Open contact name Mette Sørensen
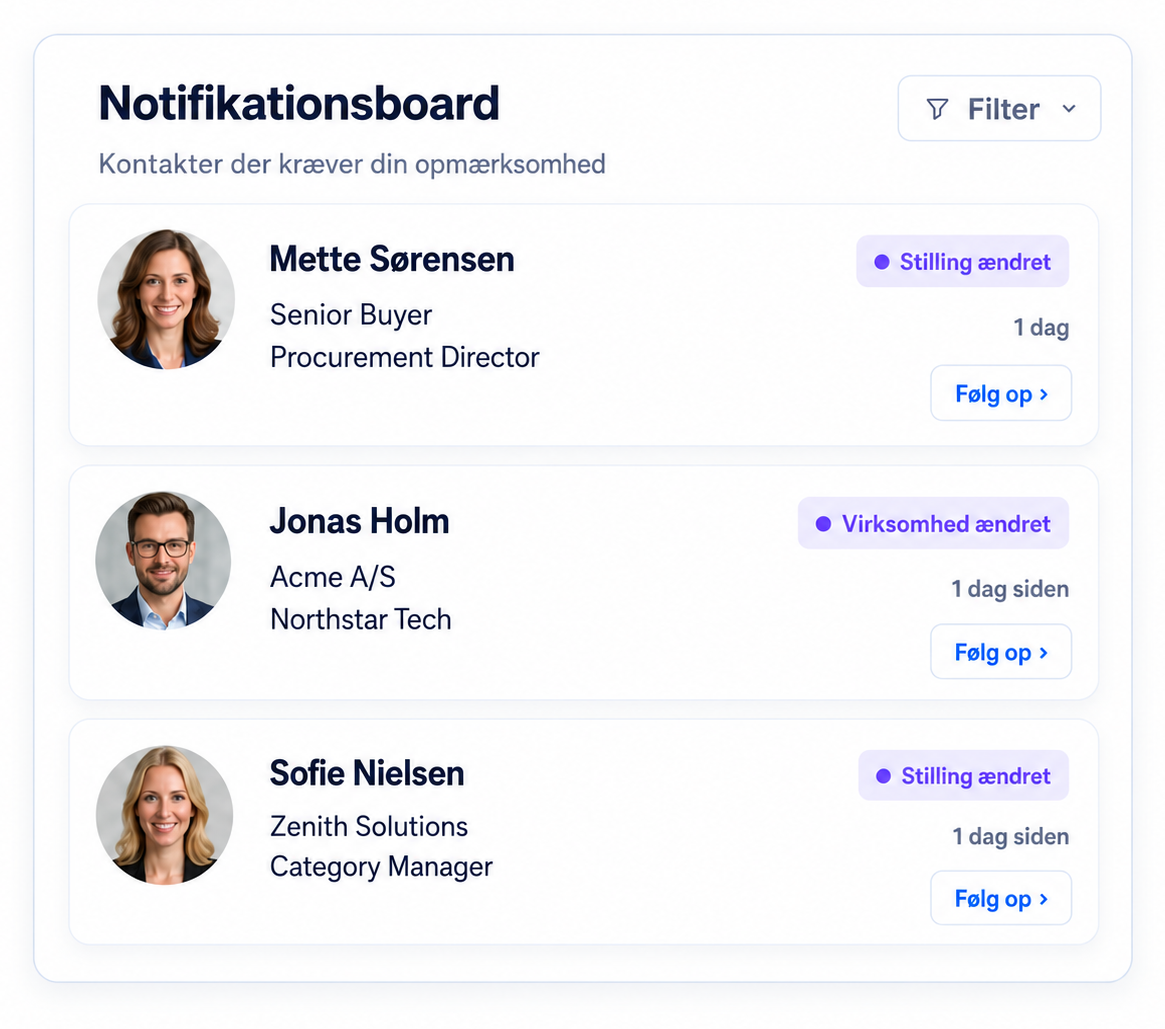 tap(392, 259)
